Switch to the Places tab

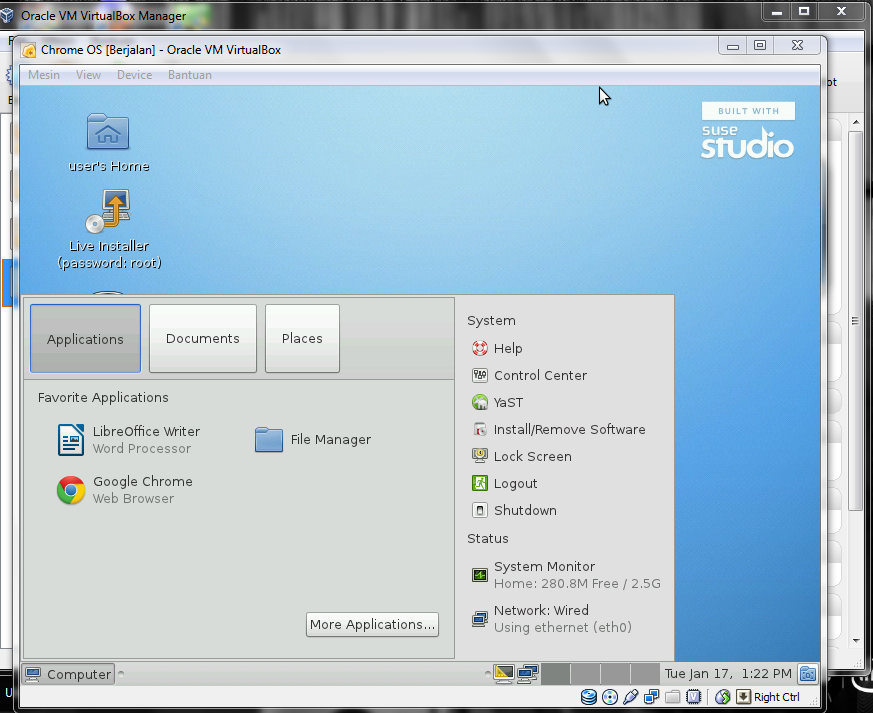point(302,338)
